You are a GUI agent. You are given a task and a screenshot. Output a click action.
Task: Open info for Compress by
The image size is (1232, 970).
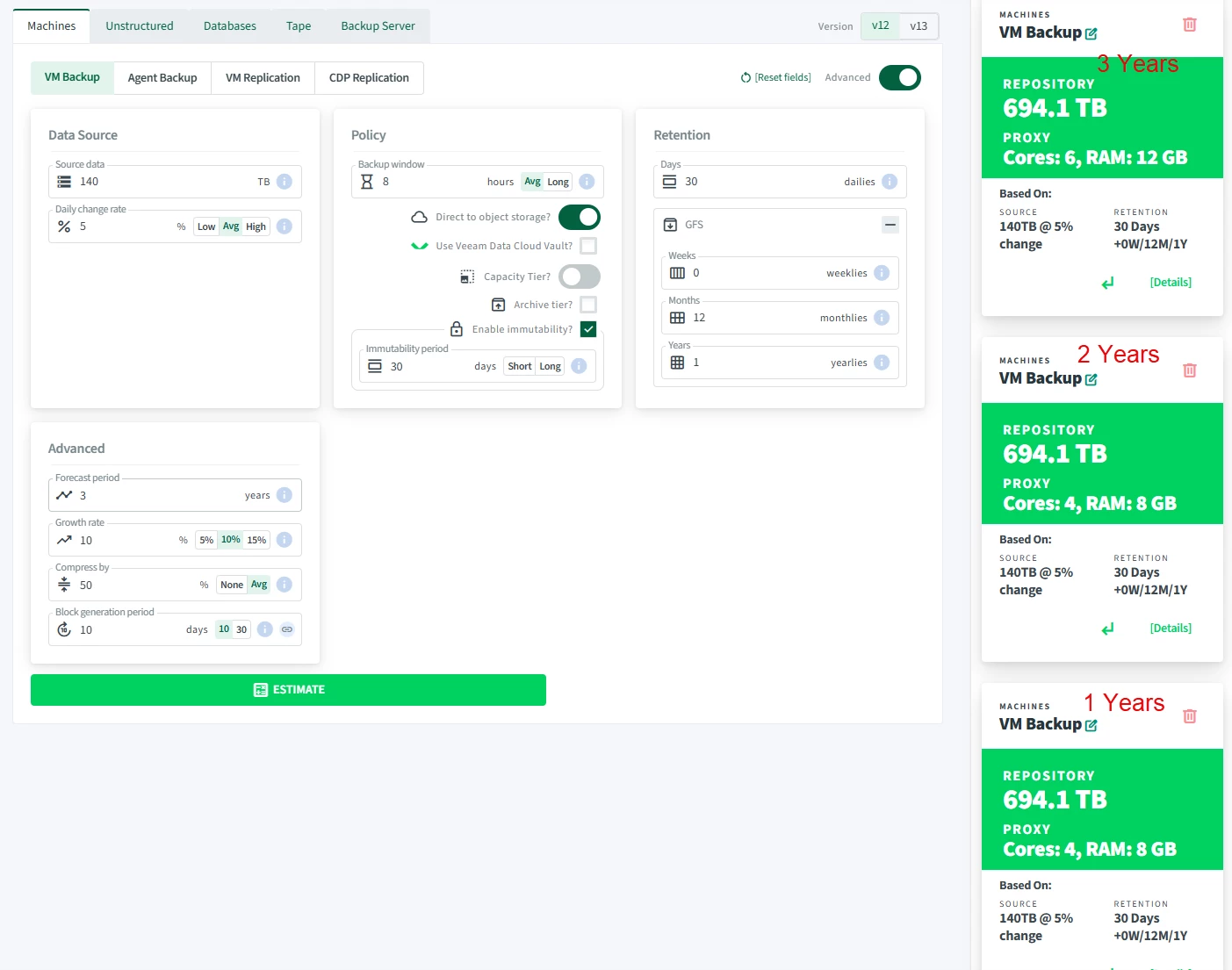coord(285,585)
